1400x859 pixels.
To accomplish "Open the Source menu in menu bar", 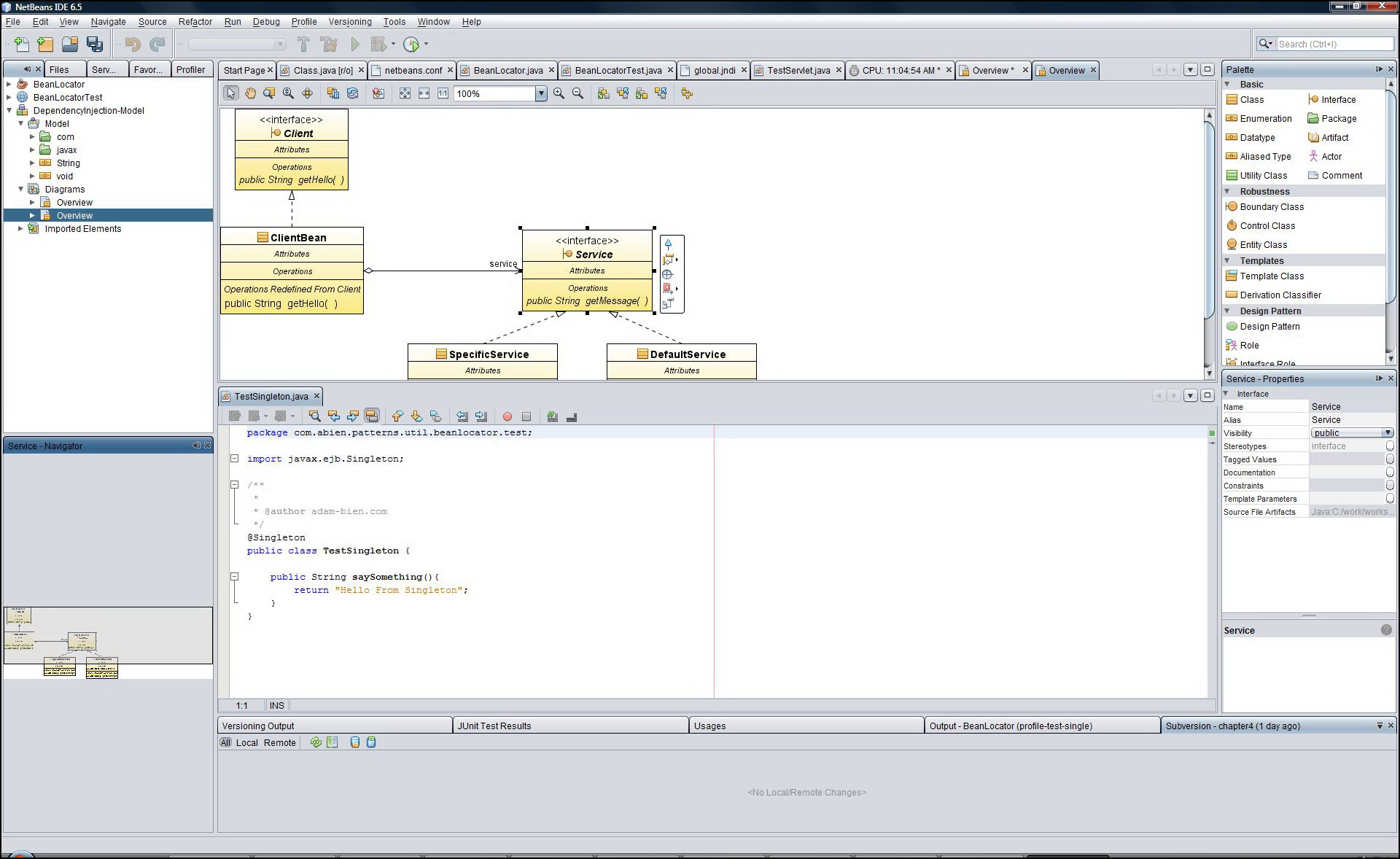I will (155, 21).
